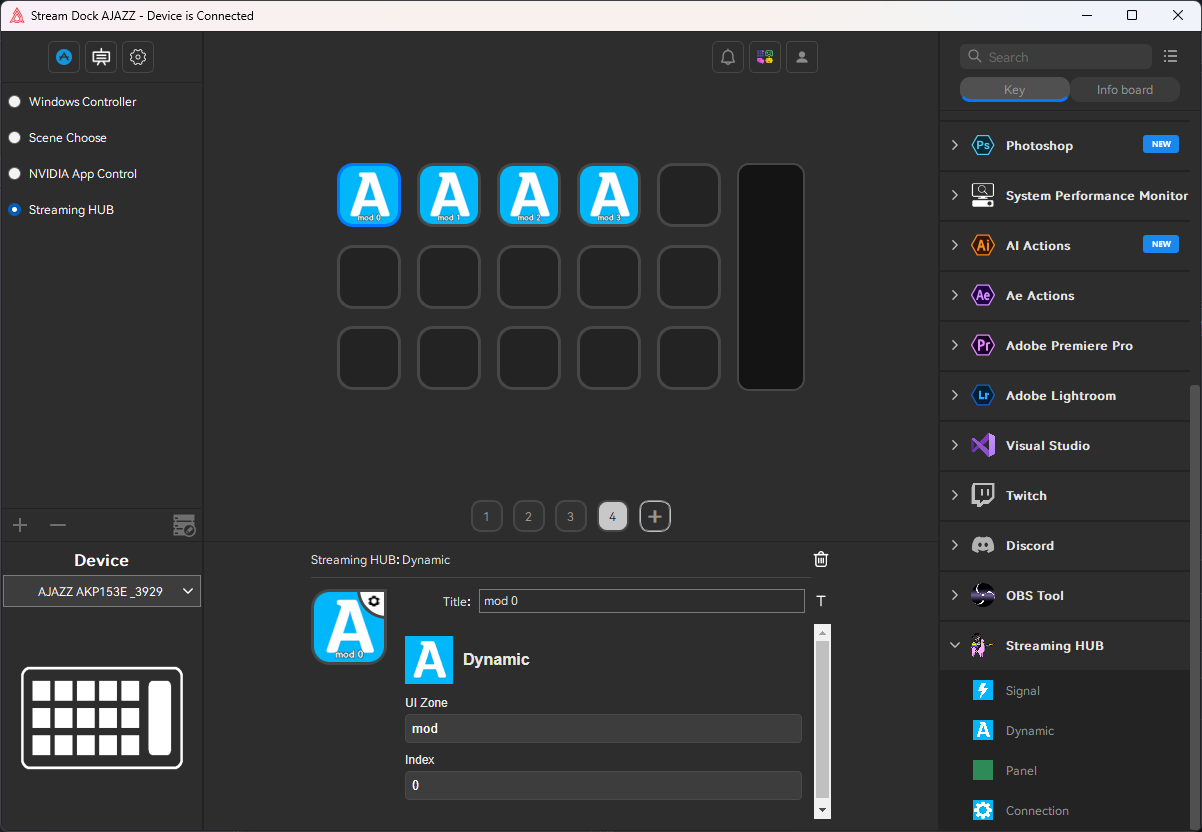
Task: Select the Streaming HUB profile radio
Action: tap(14, 210)
